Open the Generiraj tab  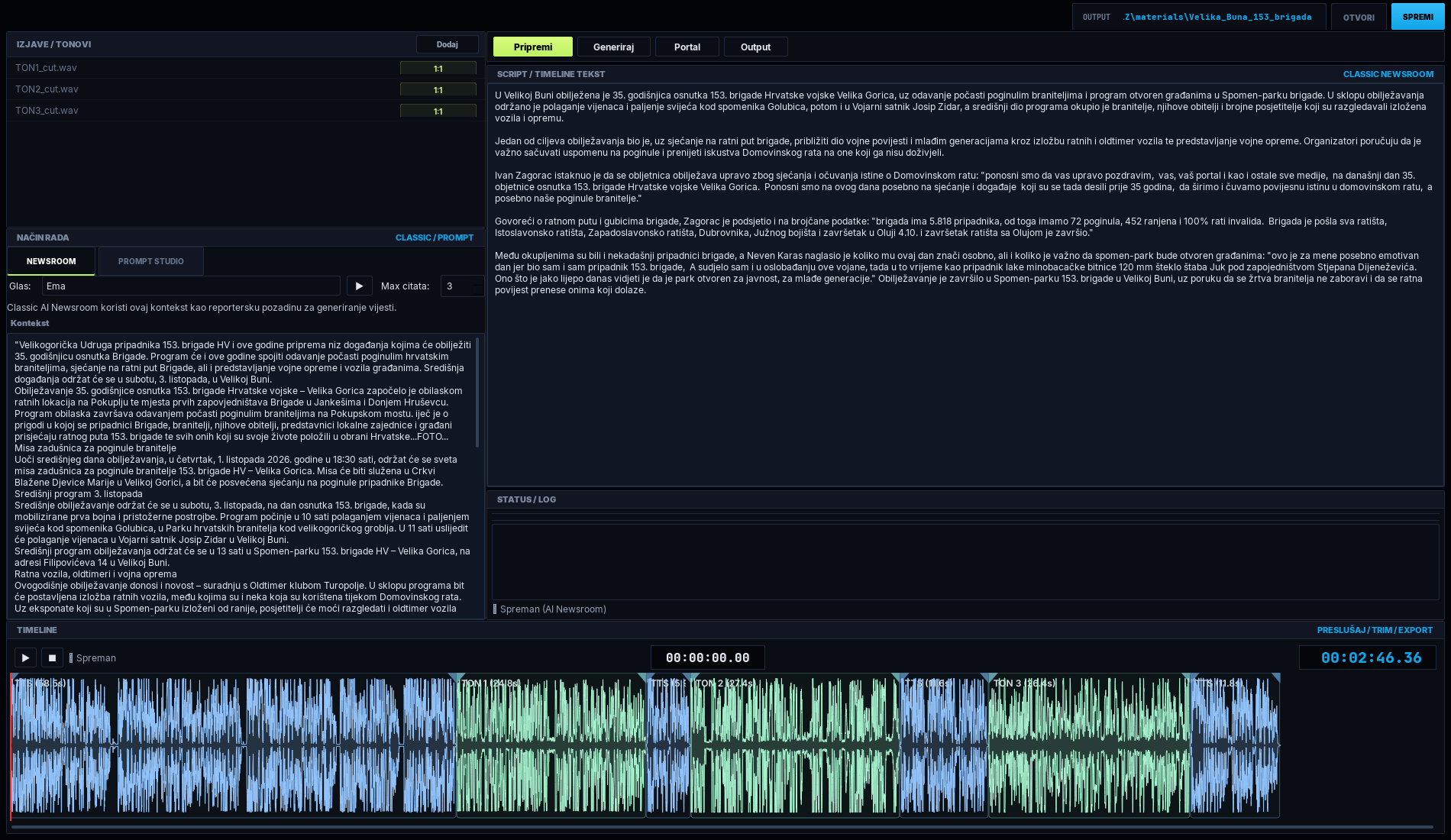[x=614, y=47]
